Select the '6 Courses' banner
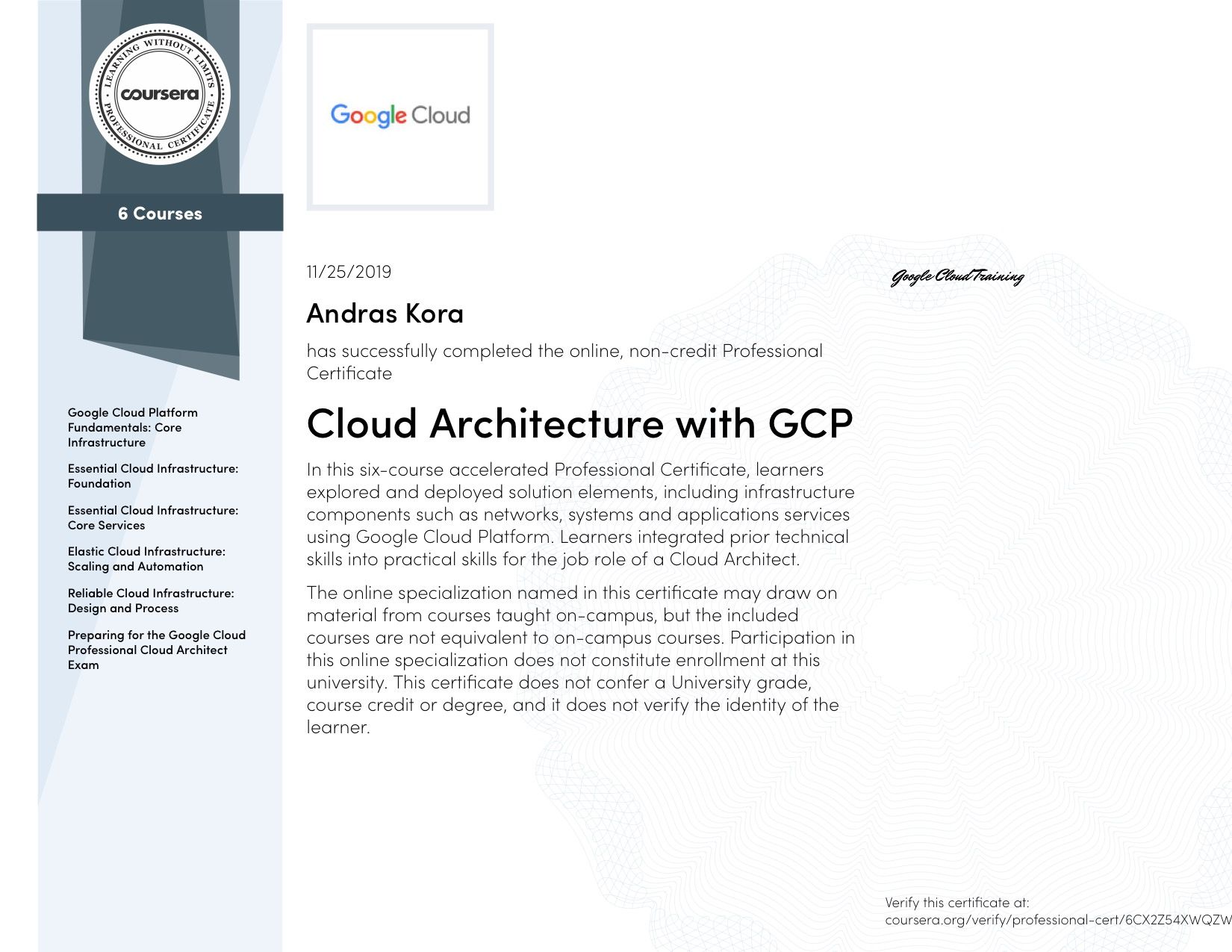 click(160, 213)
